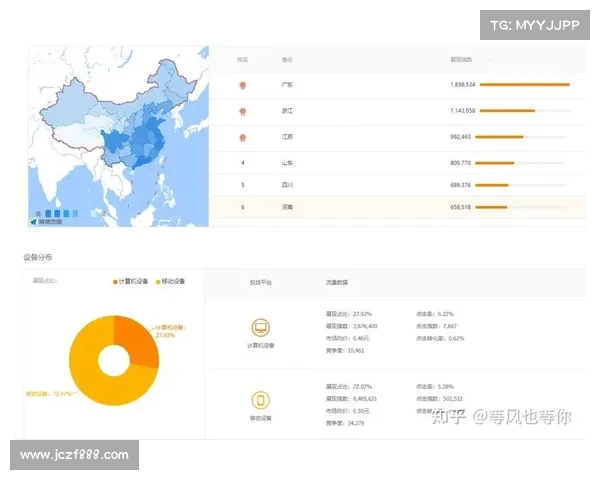Click the 流量数据 column header

[337, 282]
